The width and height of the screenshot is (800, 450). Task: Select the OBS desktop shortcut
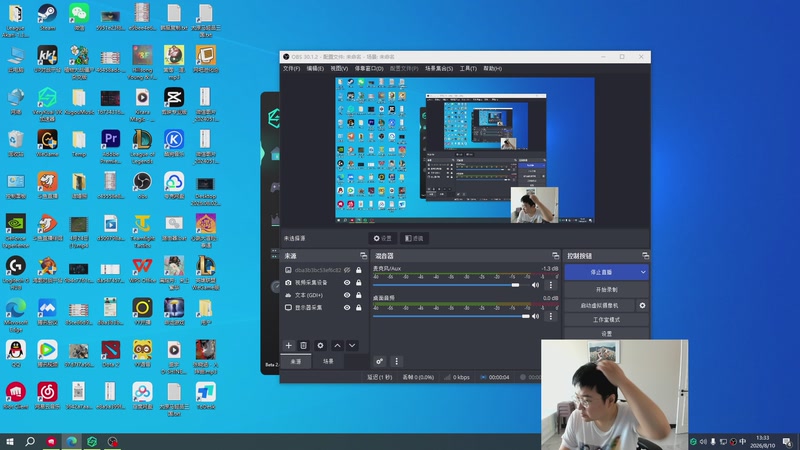[142, 186]
